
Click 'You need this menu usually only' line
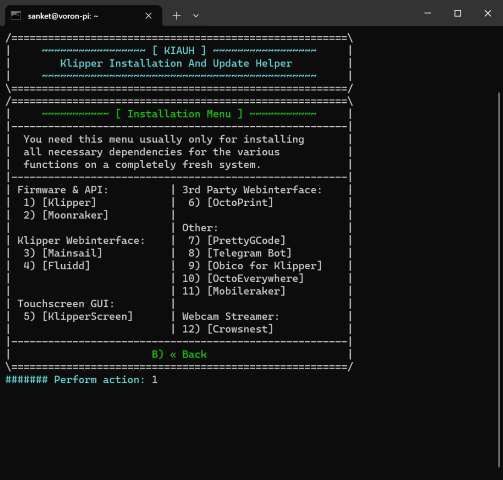164,139
